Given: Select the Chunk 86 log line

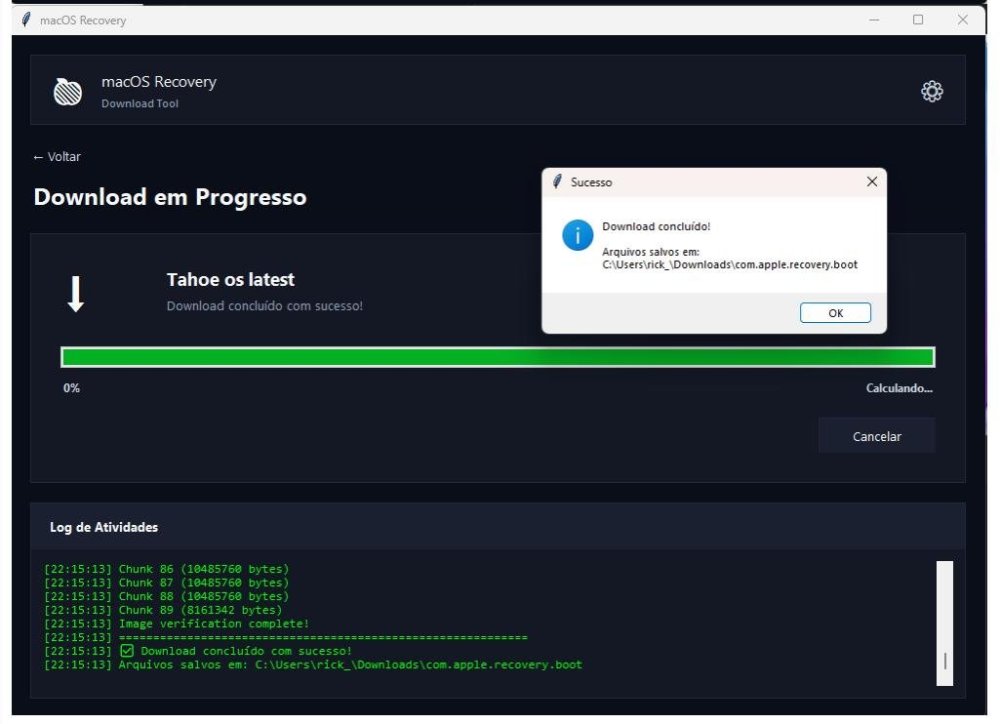Looking at the screenshot, I should pos(166,568).
